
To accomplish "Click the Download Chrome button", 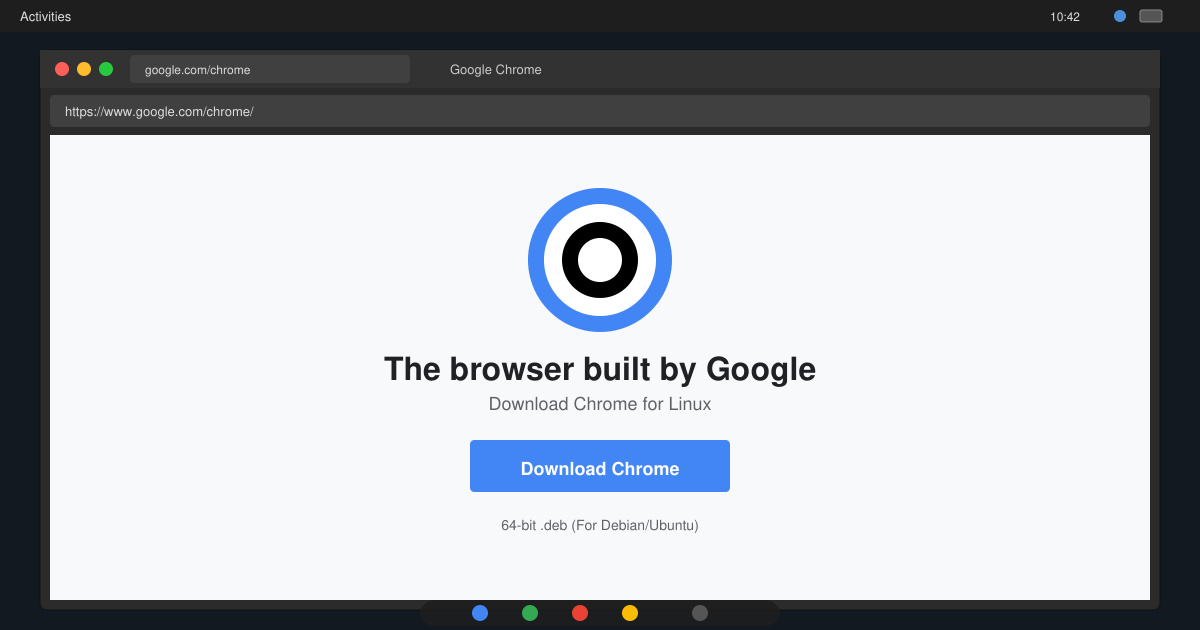I will click(600, 466).
